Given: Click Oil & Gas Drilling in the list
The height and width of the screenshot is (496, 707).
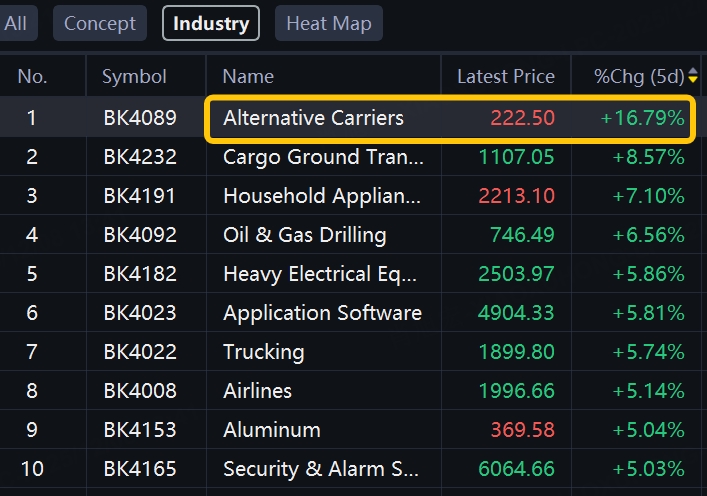Looking at the screenshot, I should tap(304, 235).
